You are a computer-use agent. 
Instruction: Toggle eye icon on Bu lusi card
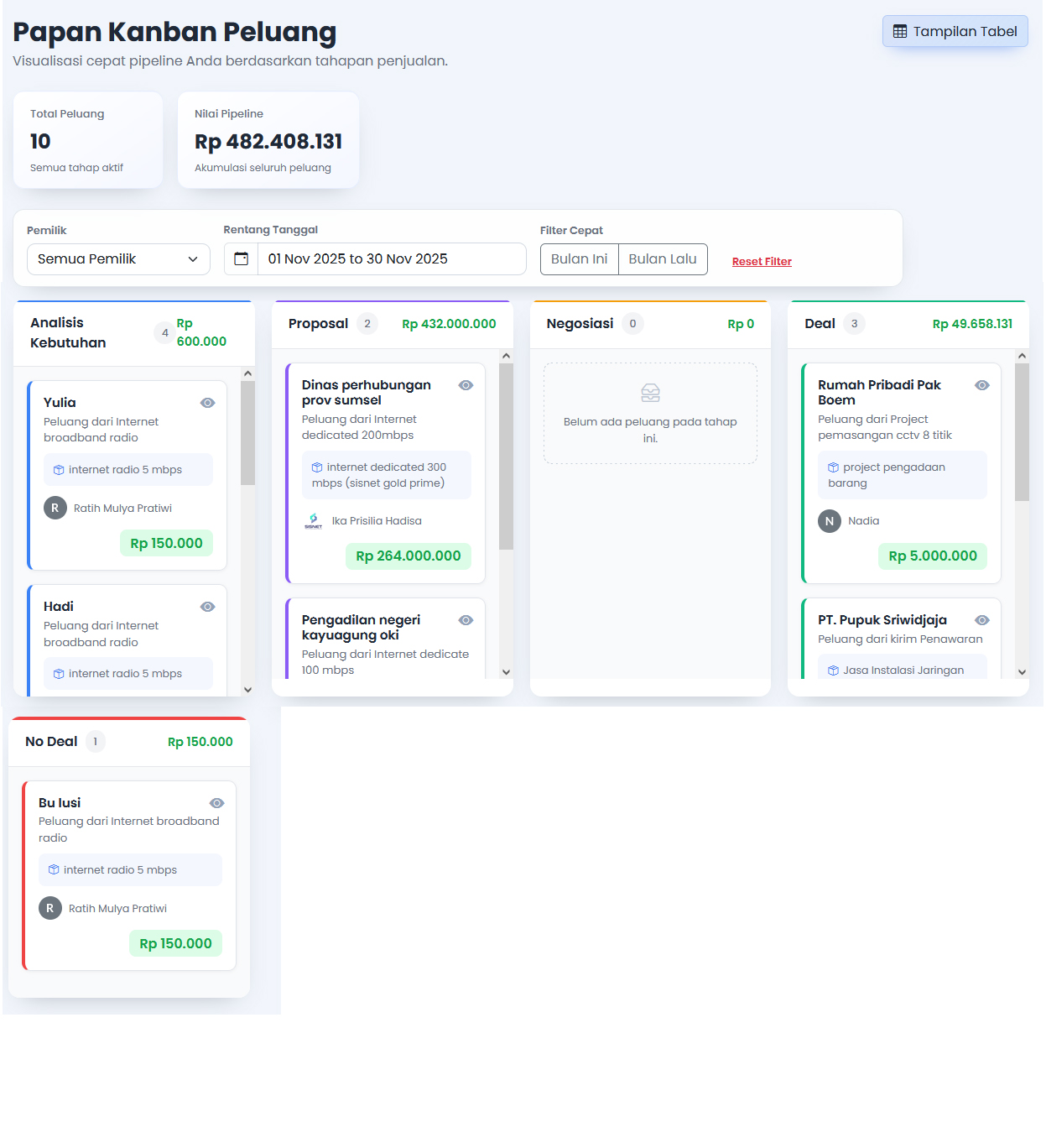(x=216, y=803)
